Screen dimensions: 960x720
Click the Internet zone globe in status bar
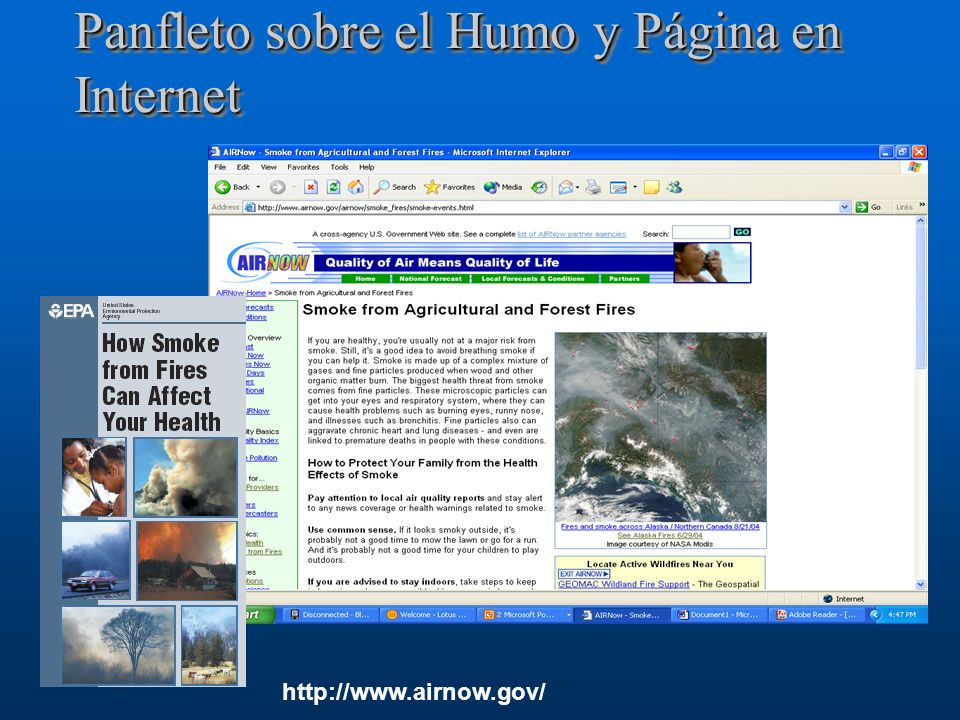coord(828,599)
